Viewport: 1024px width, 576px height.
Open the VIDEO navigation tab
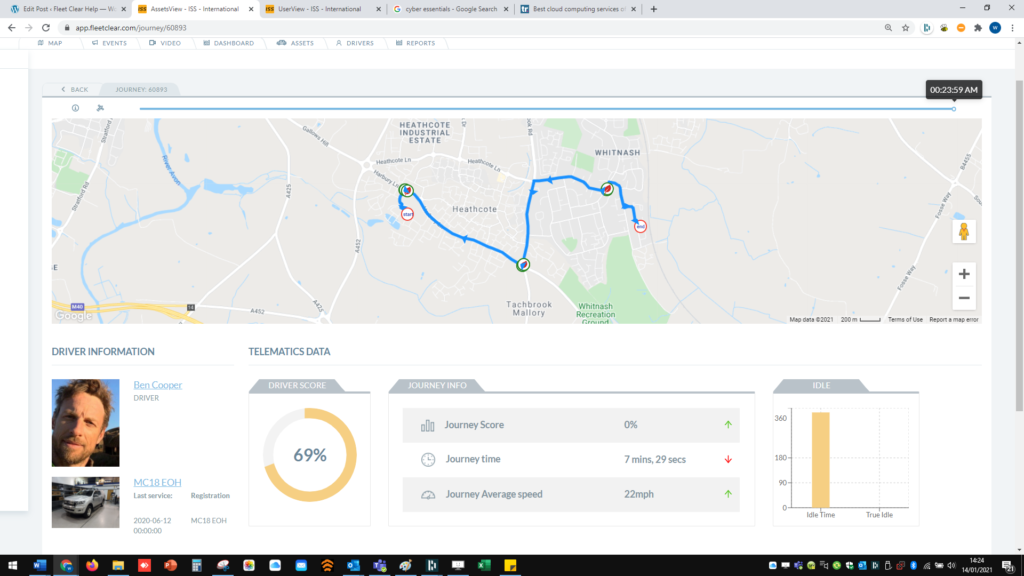[165, 43]
